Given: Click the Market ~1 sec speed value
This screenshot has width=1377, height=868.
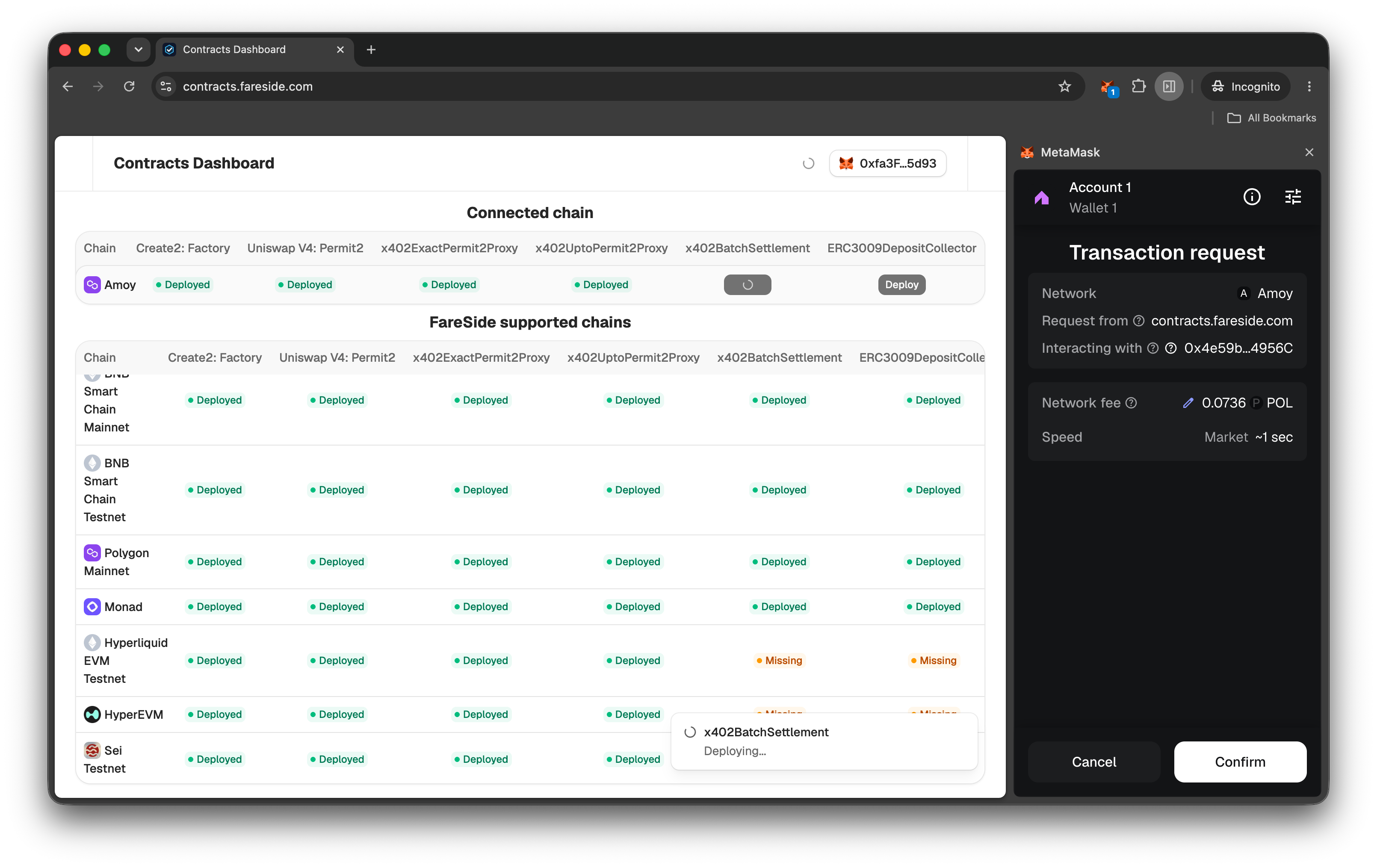Looking at the screenshot, I should click(1248, 437).
